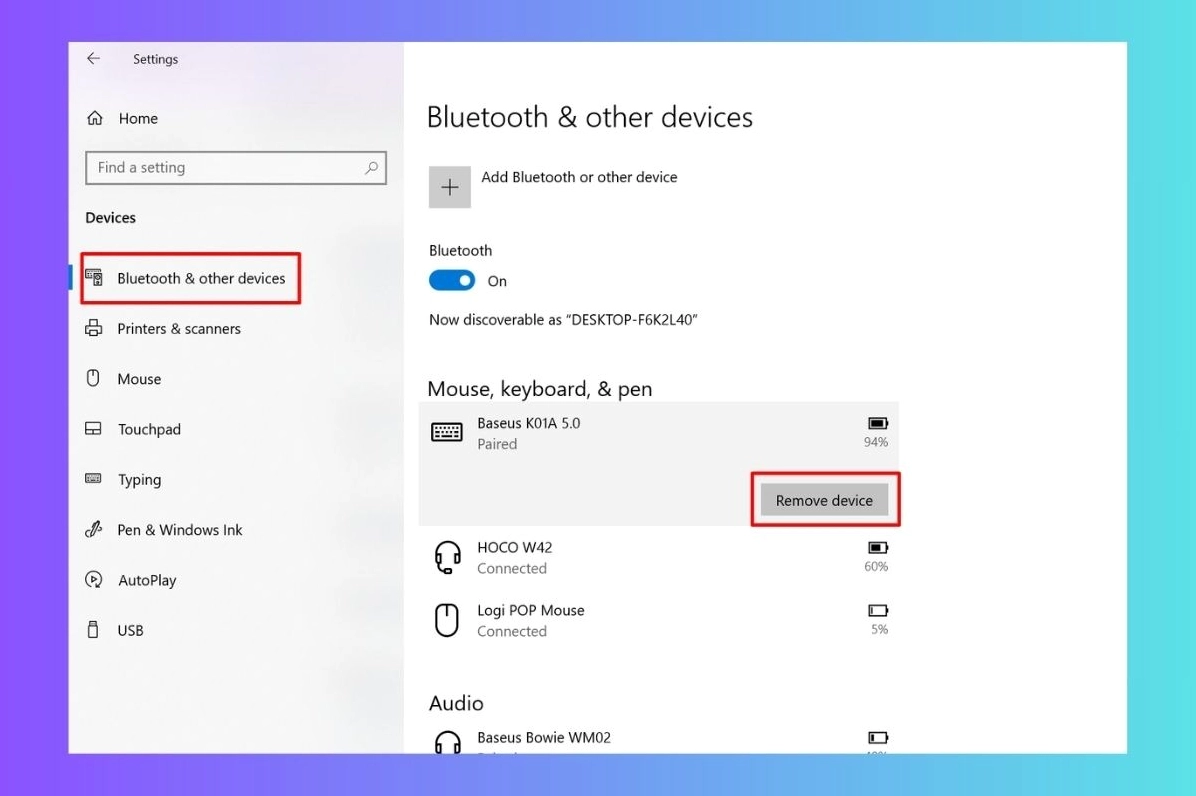This screenshot has width=1196, height=796.
Task: Open the Devices settings section
Action: (x=110, y=217)
